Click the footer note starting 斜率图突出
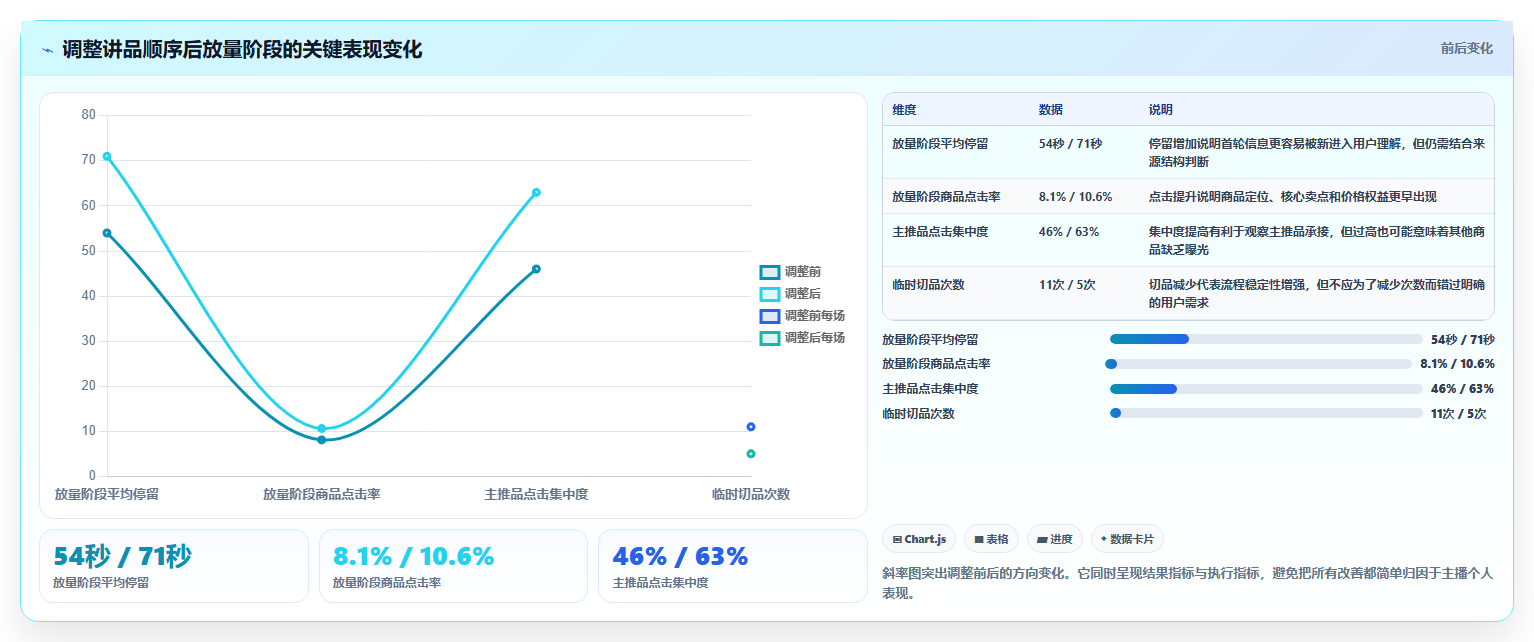The width and height of the screenshot is (1534, 642). click(1187, 583)
